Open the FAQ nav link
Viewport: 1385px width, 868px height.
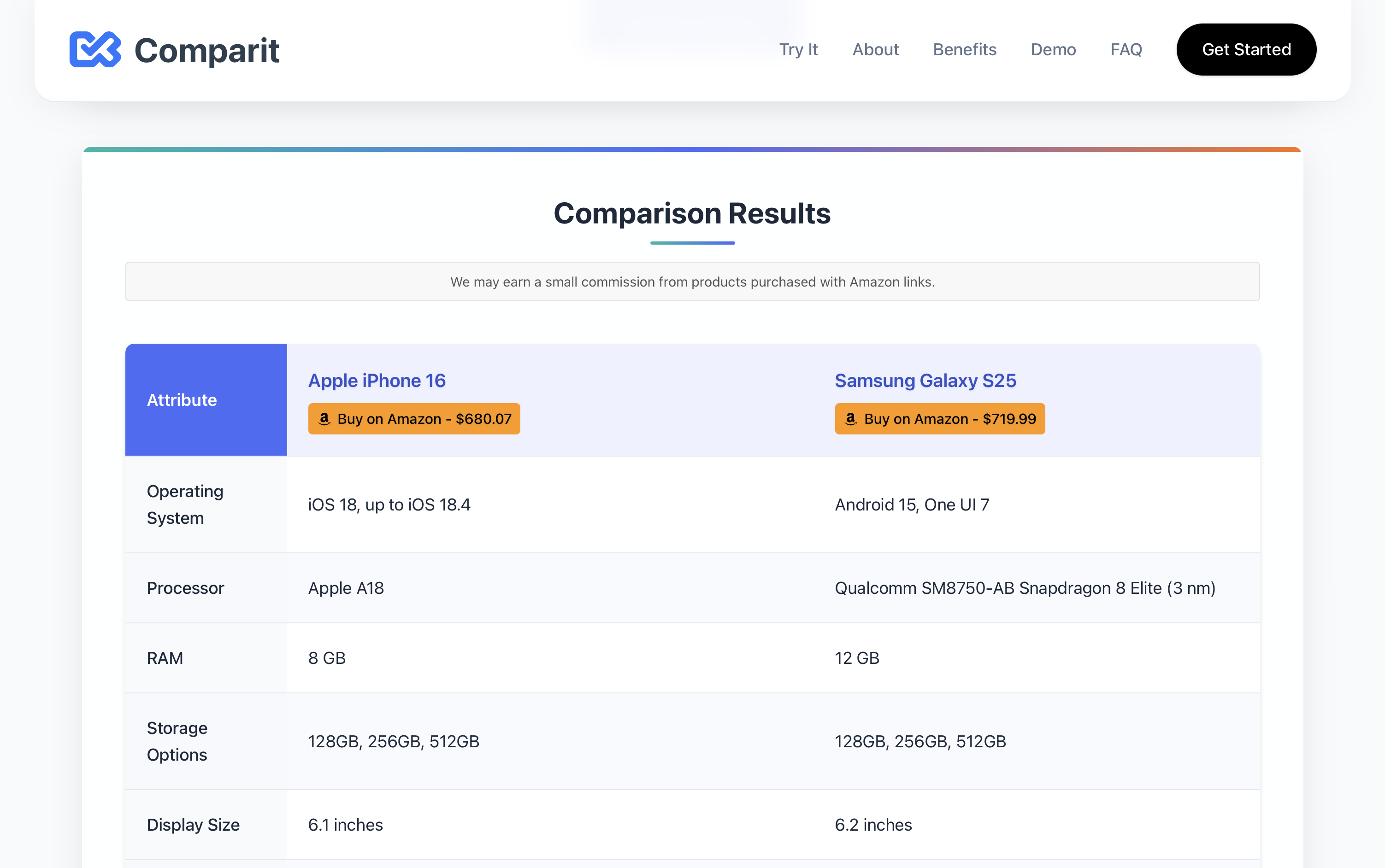(x=1126, y=49)
